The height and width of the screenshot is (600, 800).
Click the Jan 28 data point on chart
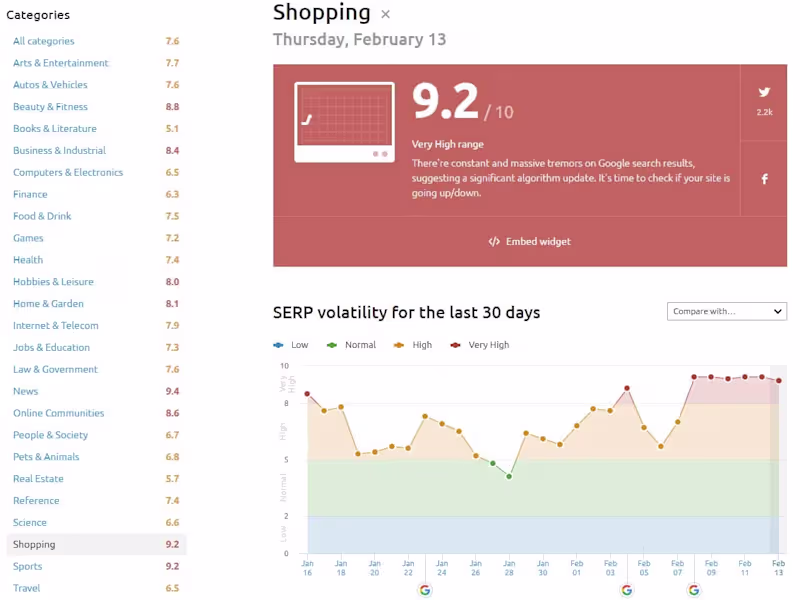click(x=509, y=476)
